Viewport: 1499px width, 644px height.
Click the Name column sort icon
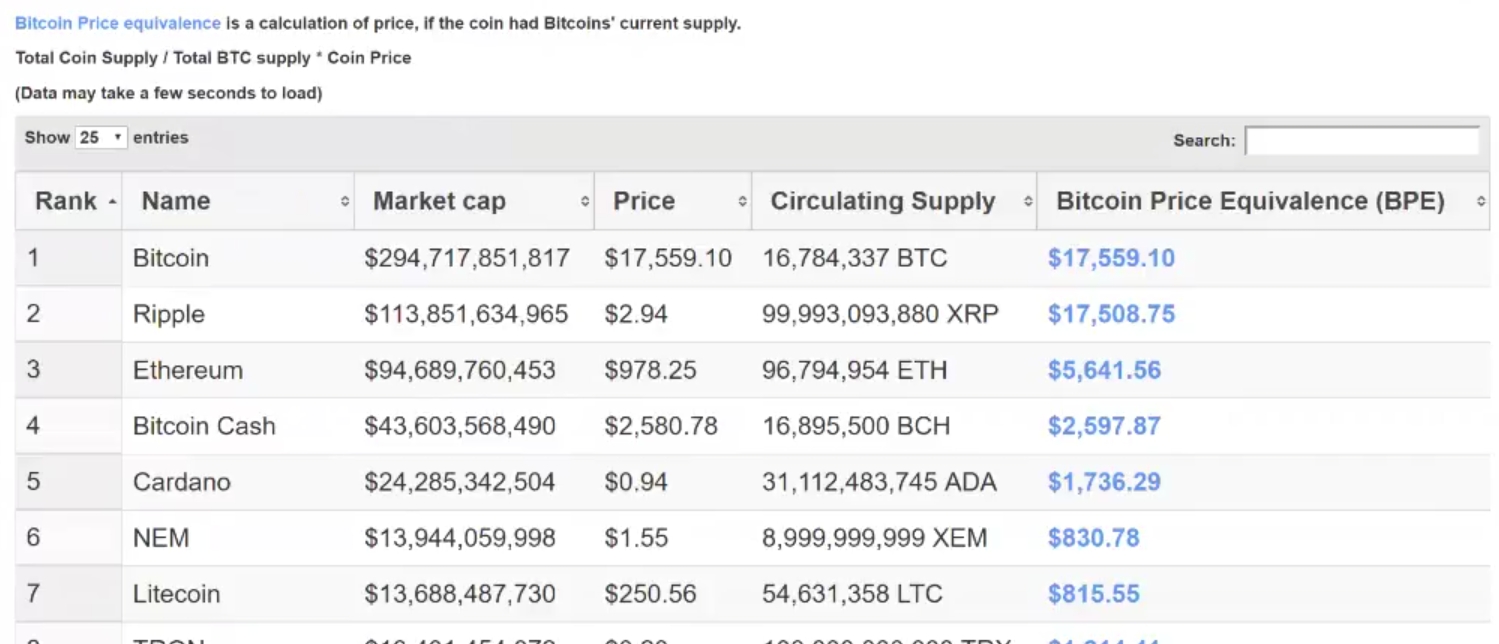click(344, 201)
